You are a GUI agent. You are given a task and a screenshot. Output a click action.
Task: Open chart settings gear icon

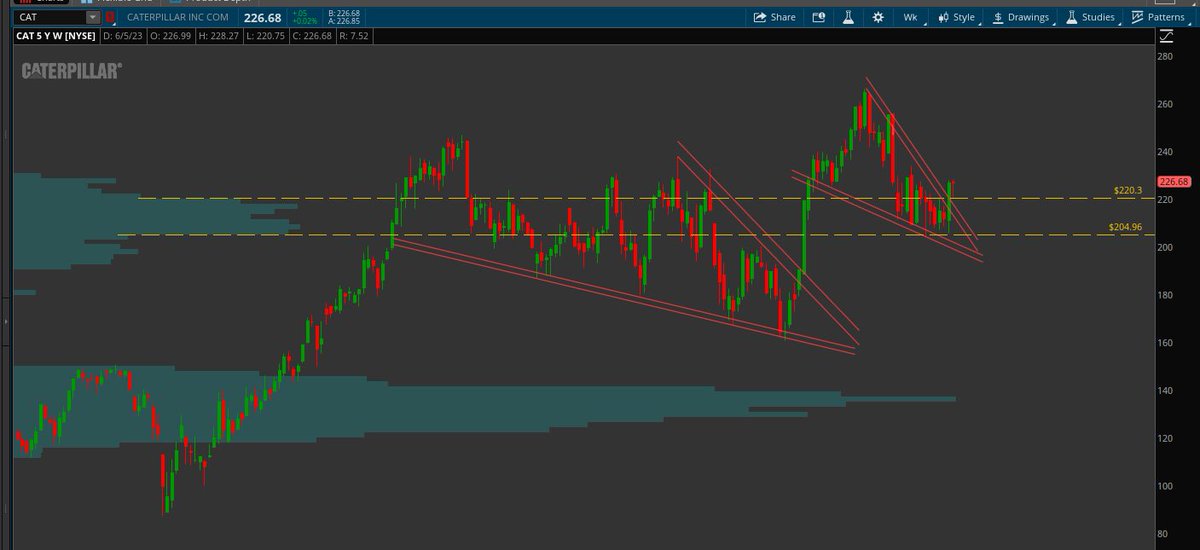[878, 17]
